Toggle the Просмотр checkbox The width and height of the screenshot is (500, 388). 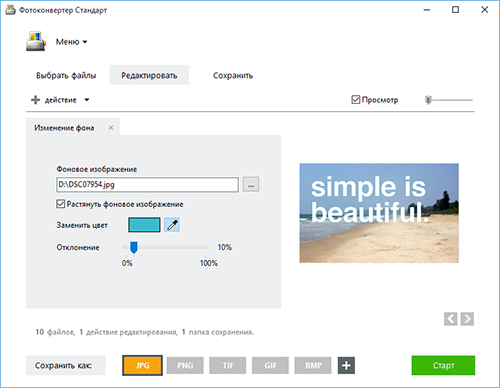[x=356, y=100]
